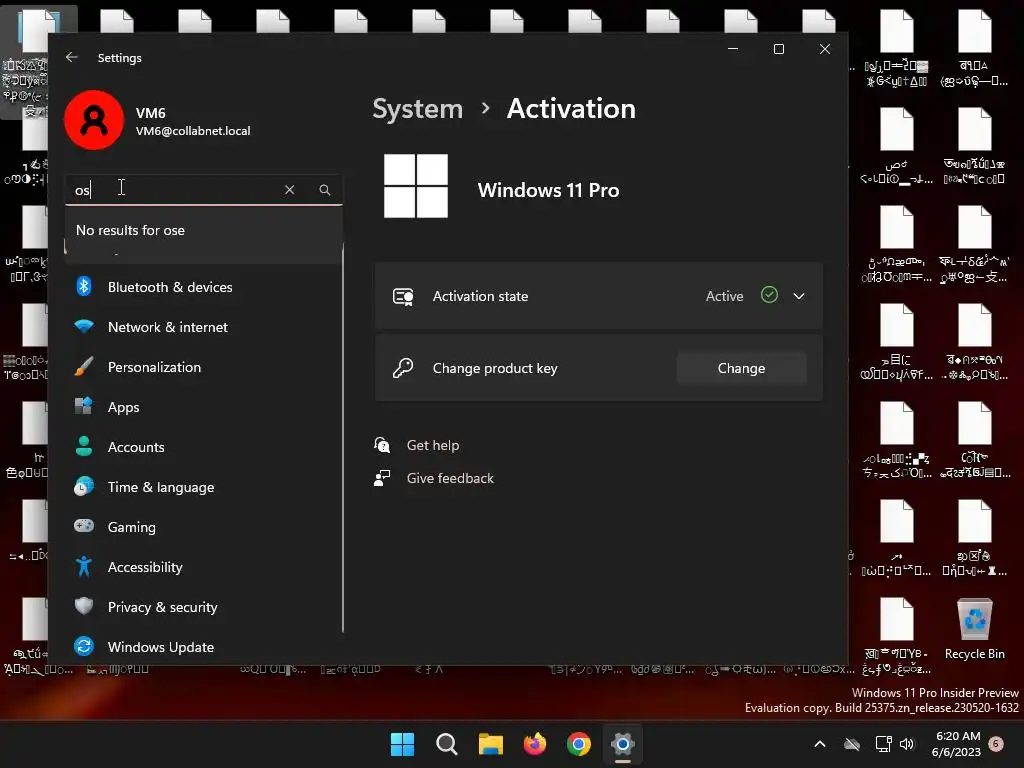Launch Firefox from taskbar

535,744
